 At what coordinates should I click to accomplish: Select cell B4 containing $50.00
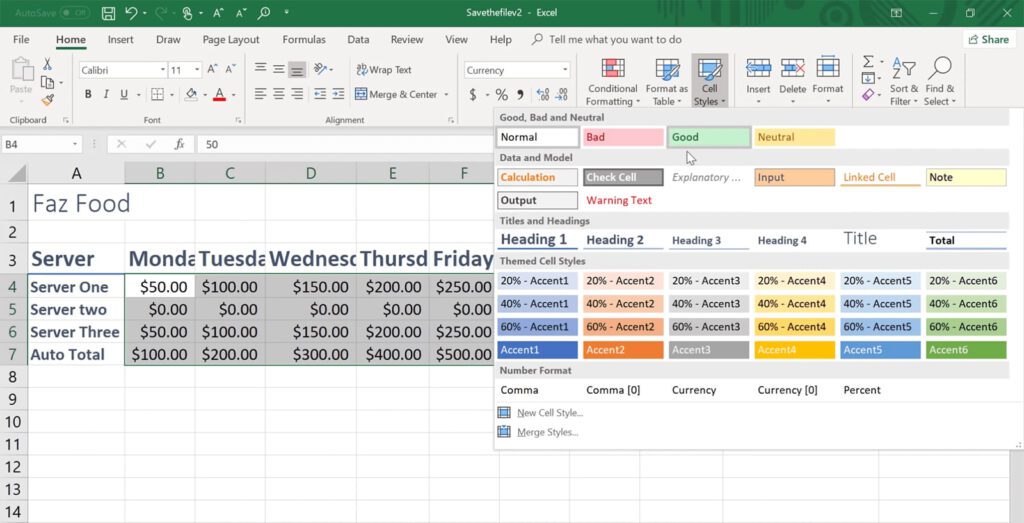[x=159, y=286]
